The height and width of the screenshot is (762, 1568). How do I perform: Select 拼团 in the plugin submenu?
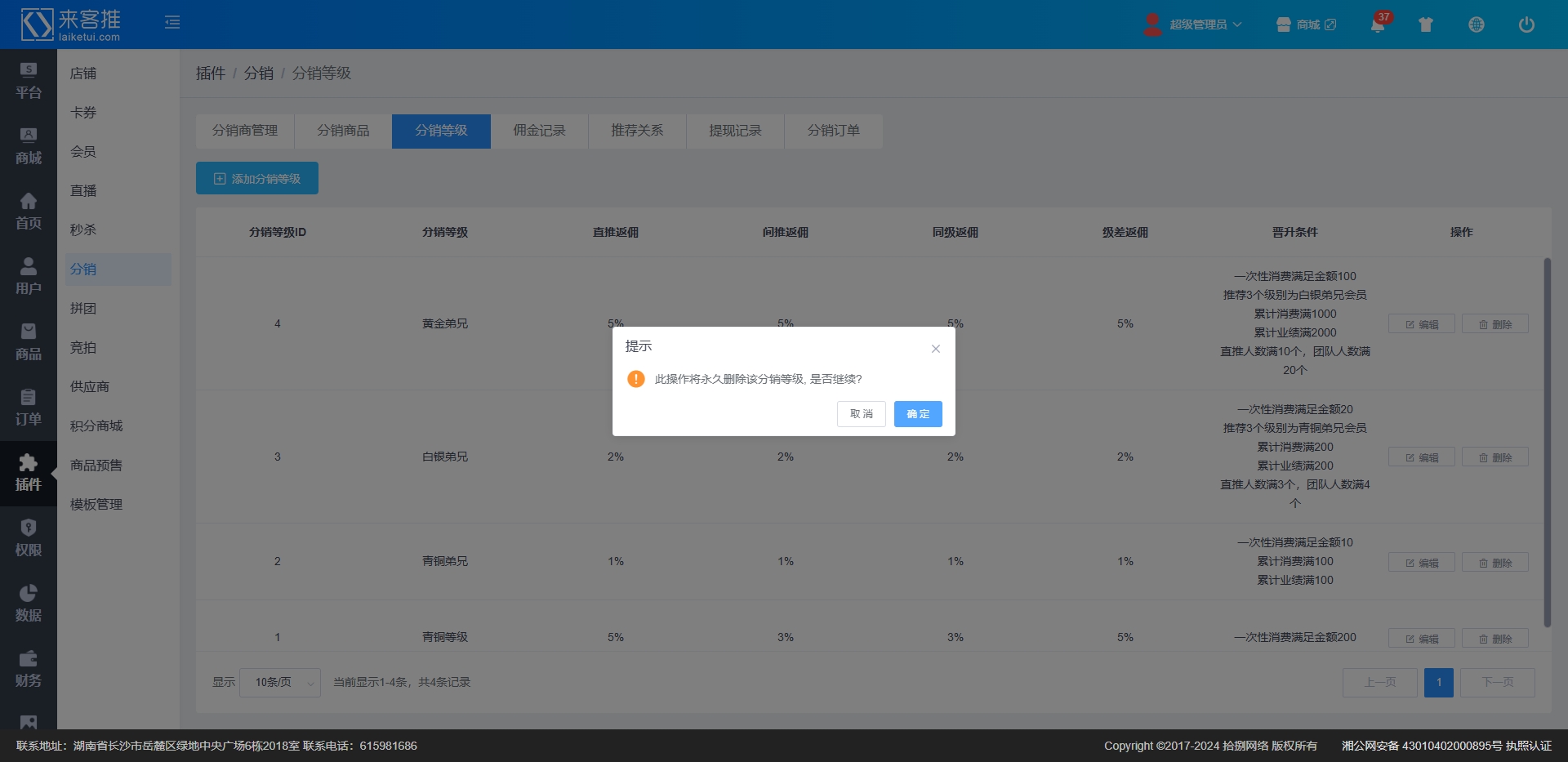click(x=83, y=309)
